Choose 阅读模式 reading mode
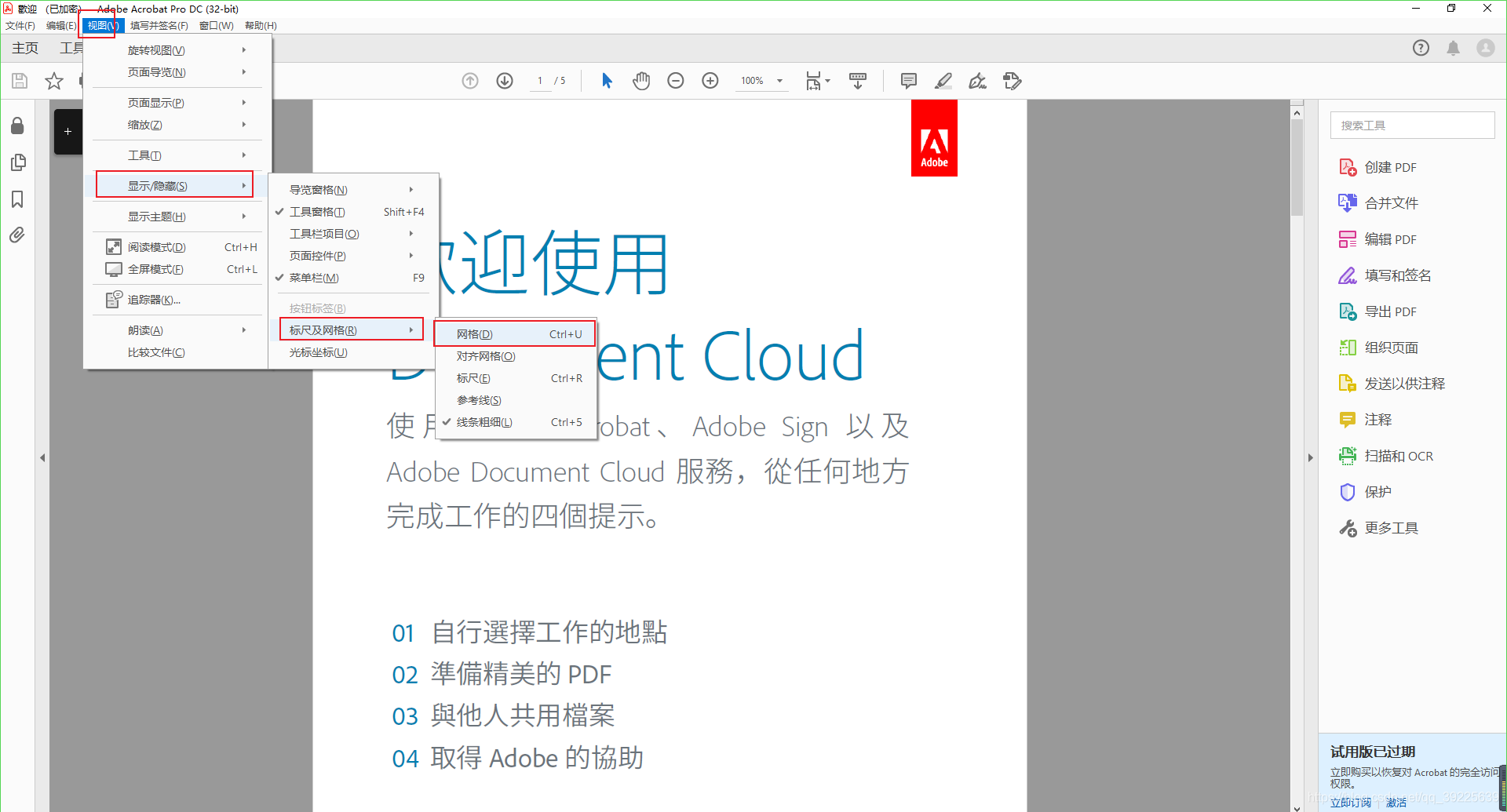Screen dimensions: 1507x812 click(x=177, y=247)
